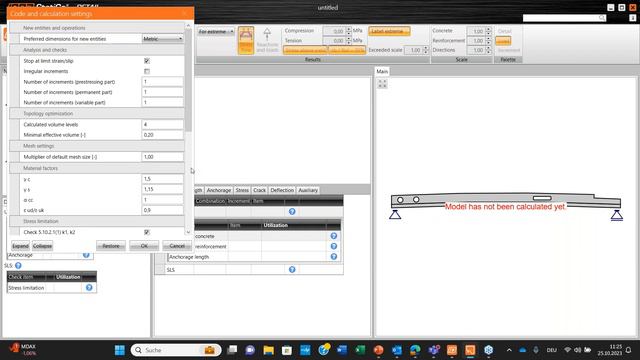
Task: Collapse Topology optimization section
Action: [x=97, y=113]
